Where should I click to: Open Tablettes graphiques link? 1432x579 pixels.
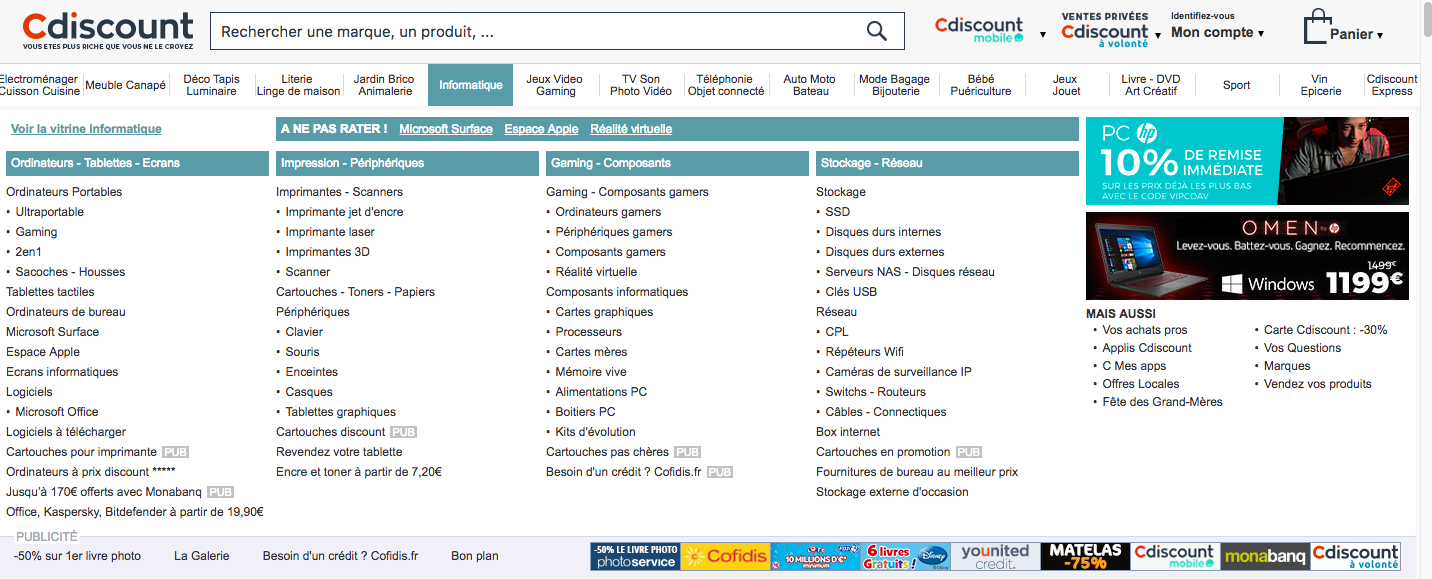340,412
